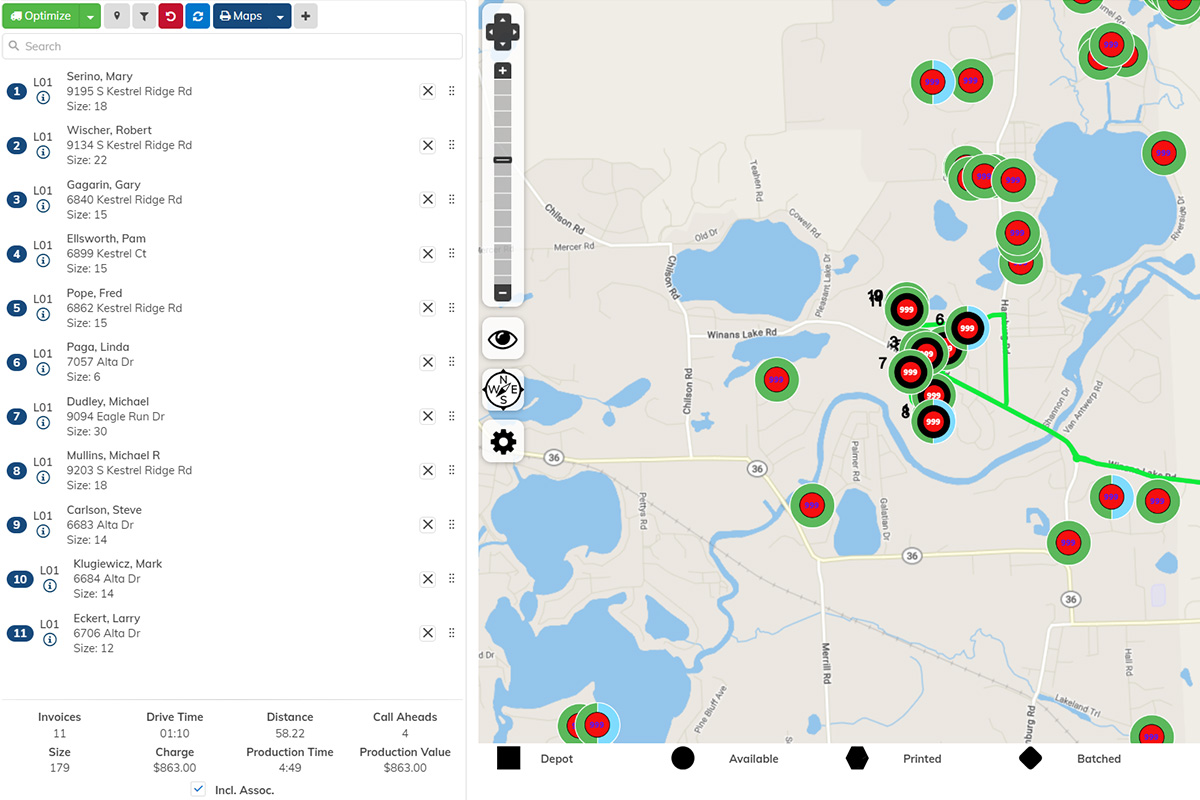Image resolution: width=1200 pixels, height=800 pixels.
Task: Remove the Carlson, Steve stop
Action: pyautogui.click(x=428, y=524)
